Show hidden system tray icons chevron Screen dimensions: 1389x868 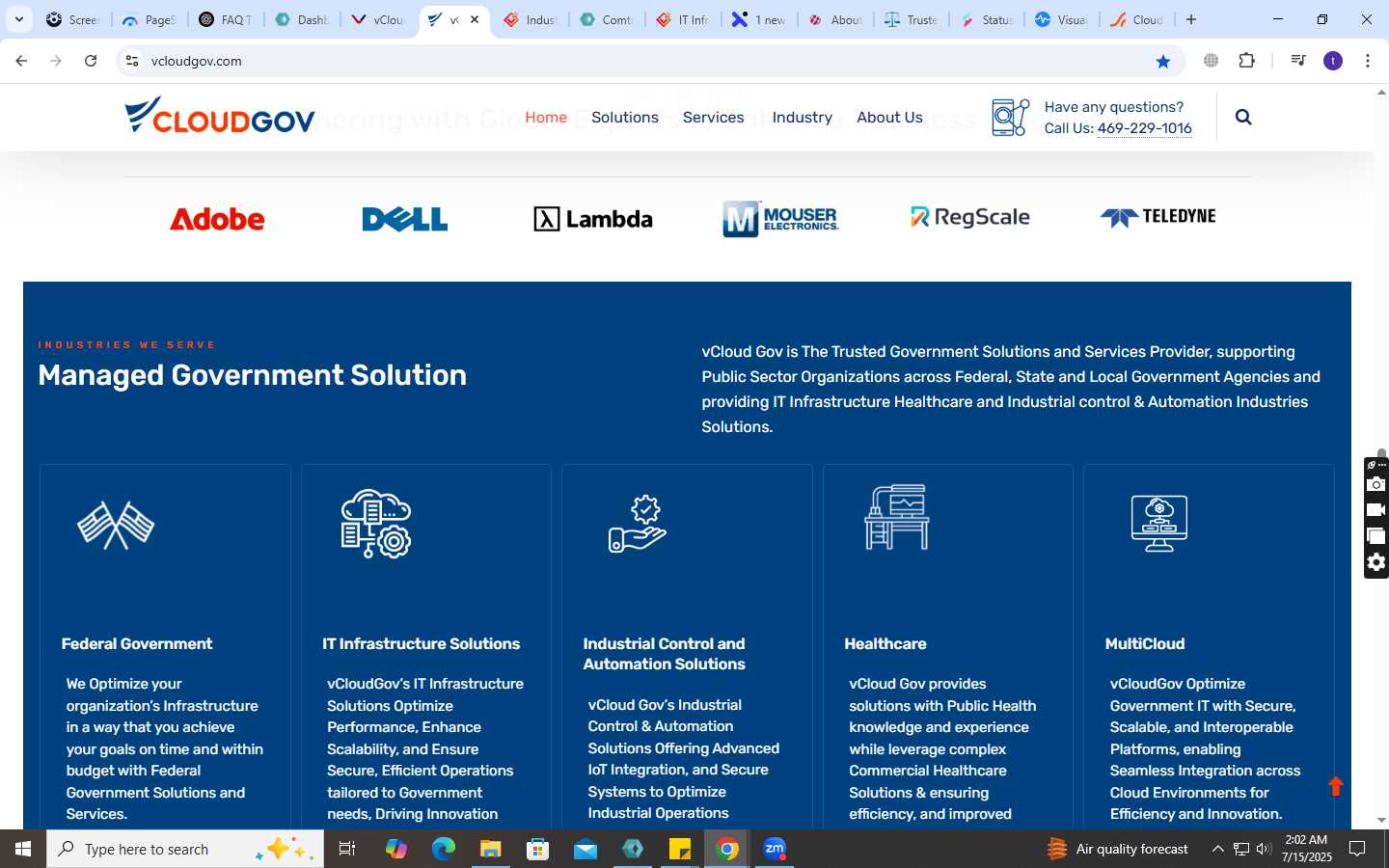click(1217, 849)
